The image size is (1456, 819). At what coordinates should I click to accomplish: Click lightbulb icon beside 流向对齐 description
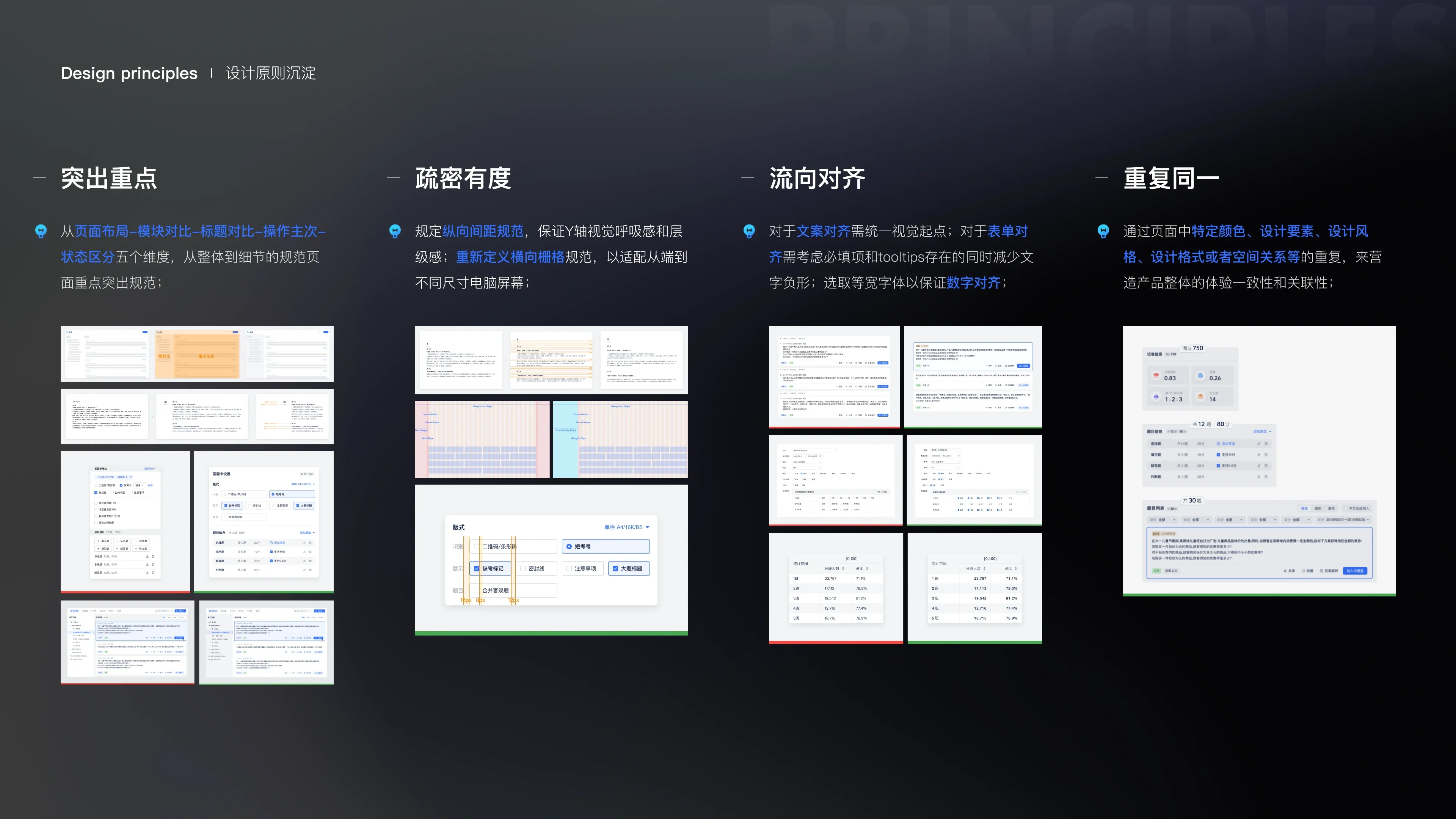(x=749, y=231)
